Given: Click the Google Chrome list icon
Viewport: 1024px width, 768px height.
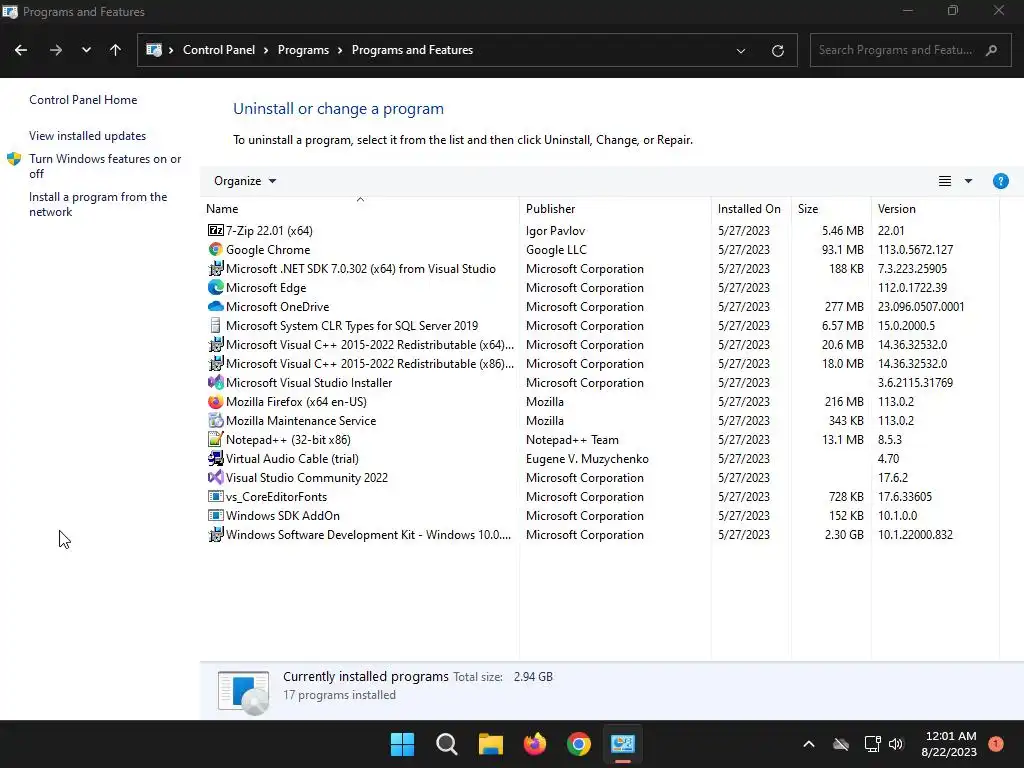Looking at the screenshot, I should 216,249.
